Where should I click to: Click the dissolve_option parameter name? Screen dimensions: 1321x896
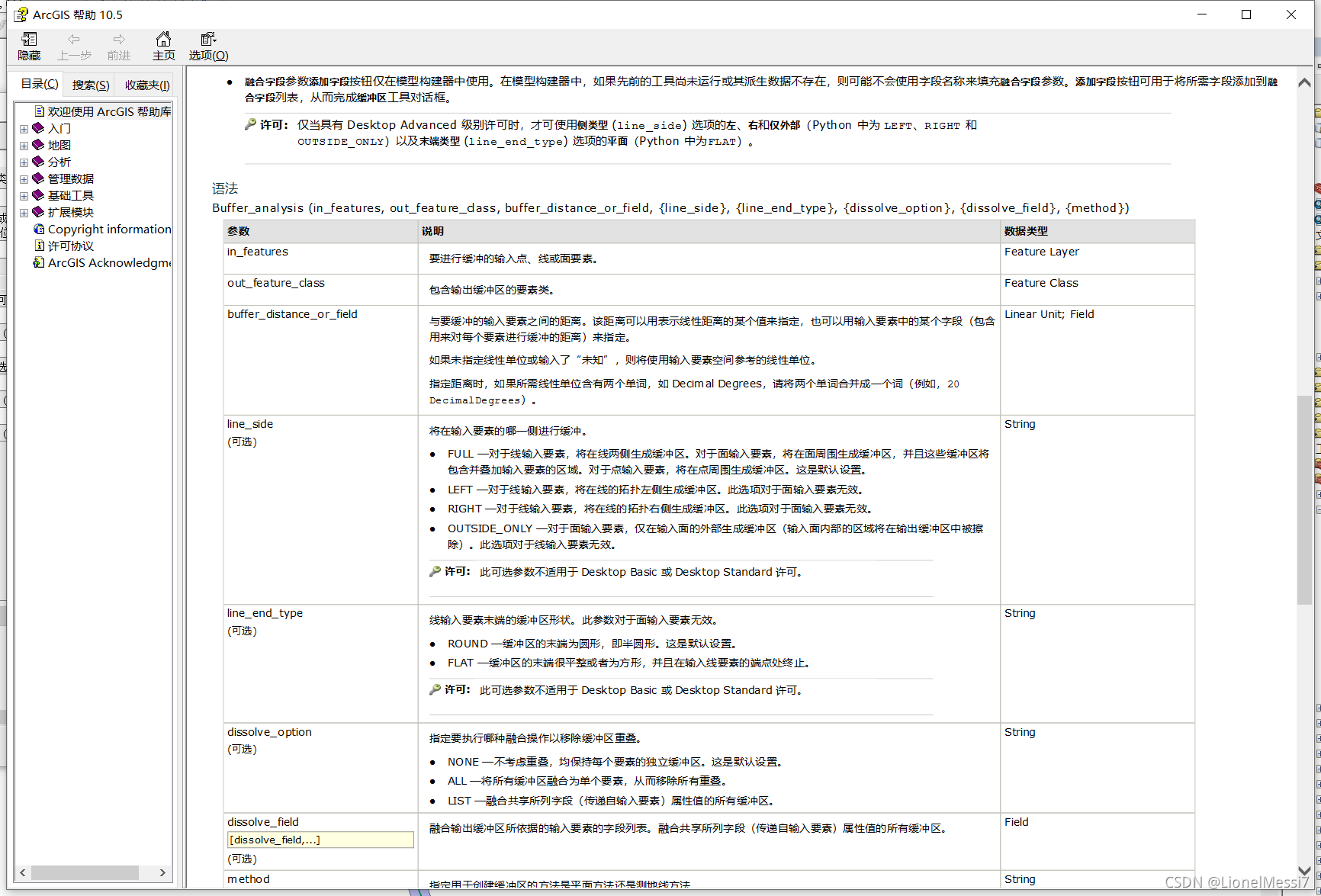pos(269,732)
